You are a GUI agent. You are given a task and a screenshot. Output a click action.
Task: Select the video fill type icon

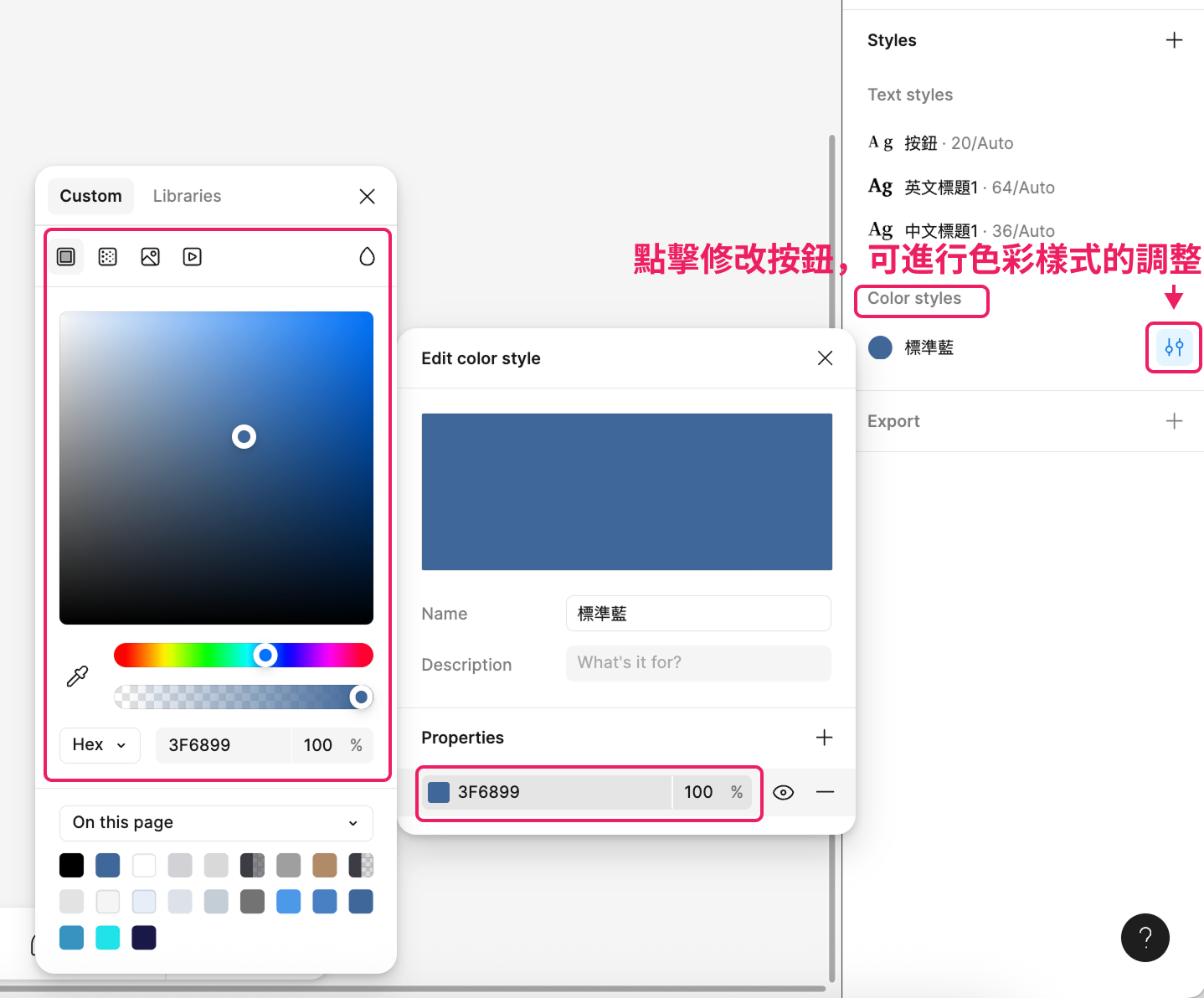[193, 257]
